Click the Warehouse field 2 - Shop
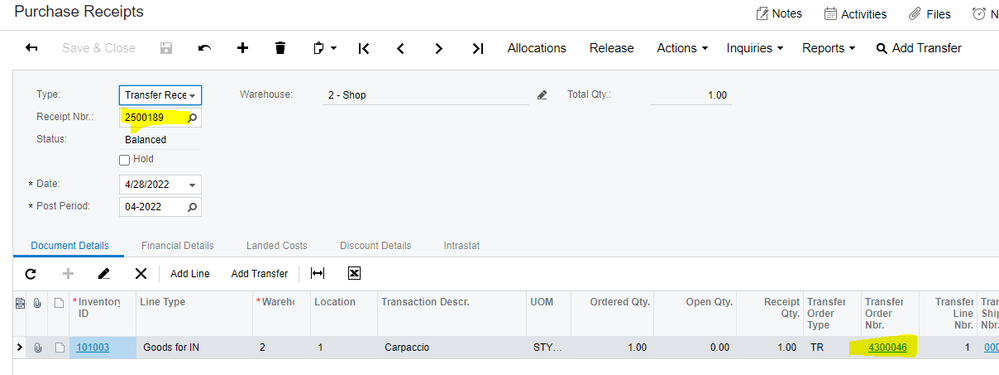The image size is (999, 375). [426, 96]
